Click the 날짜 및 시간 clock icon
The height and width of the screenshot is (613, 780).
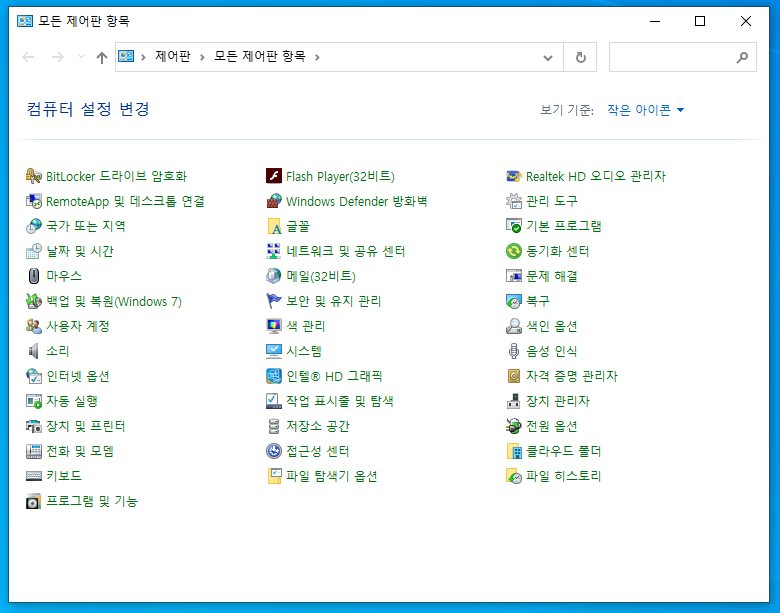point(33,251)
